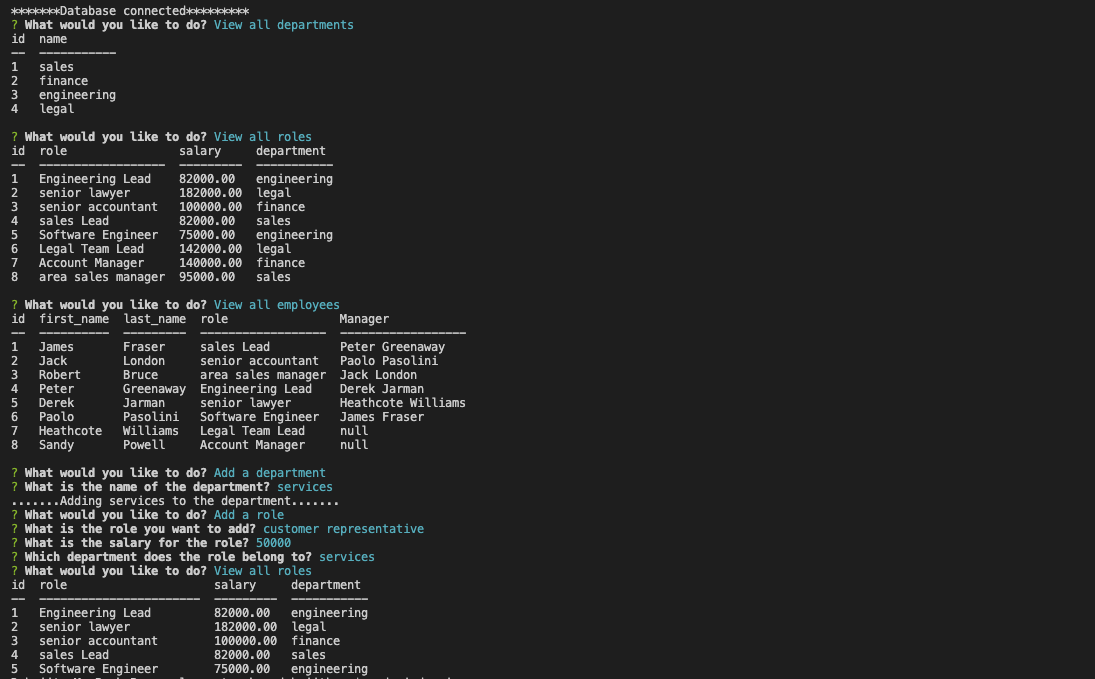Select the "Account Manager" role of Sandy Powell
This screenshot has height=679, width=1095.
[253, 444]
